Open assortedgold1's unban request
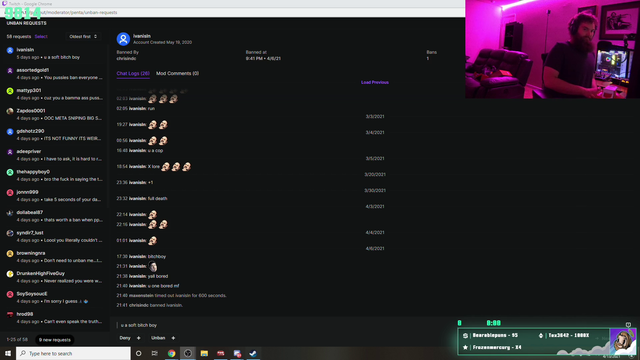 click(x=54, y=74)
